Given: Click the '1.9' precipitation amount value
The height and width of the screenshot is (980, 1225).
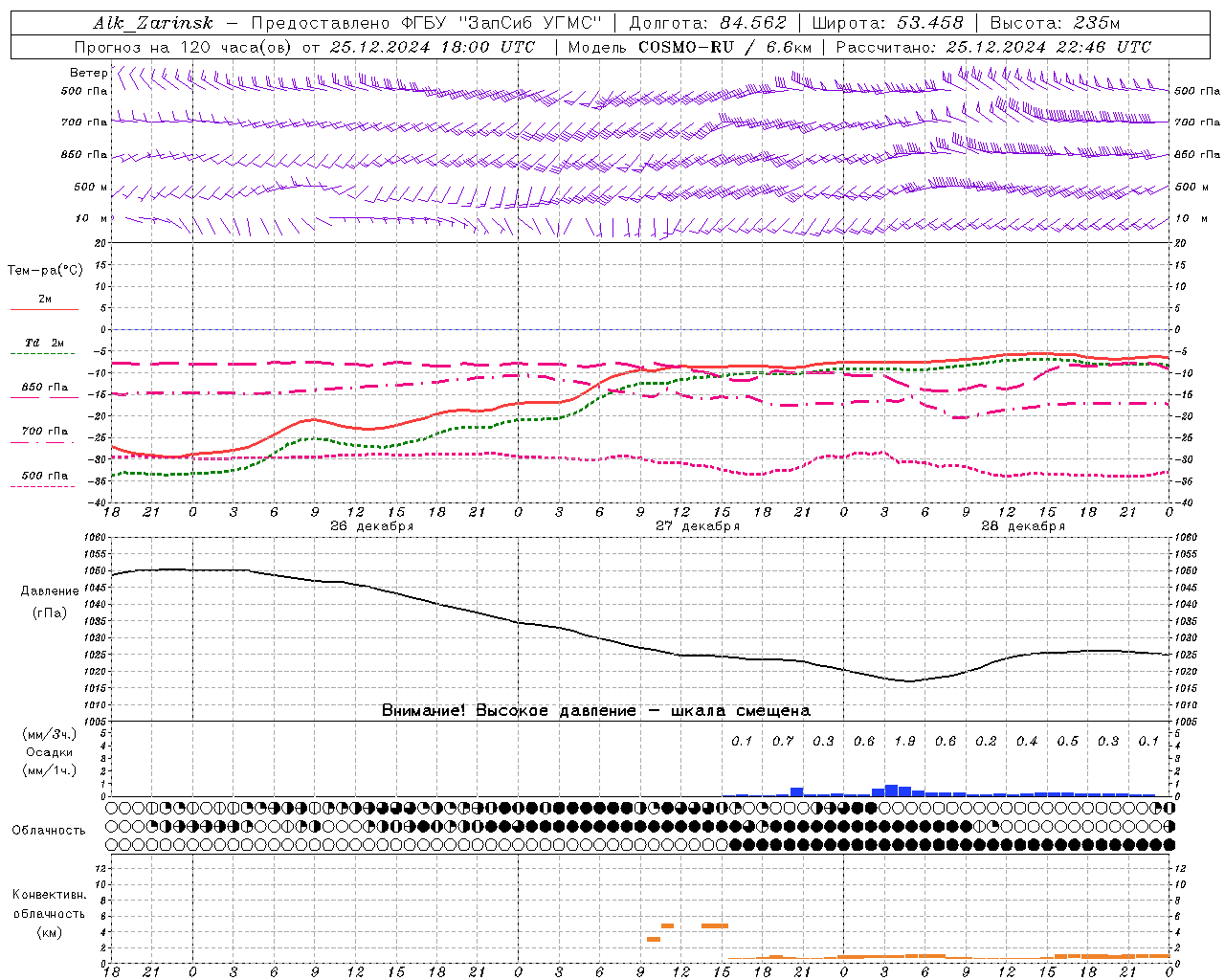Looking at the screenshot, I should [904, 742].
